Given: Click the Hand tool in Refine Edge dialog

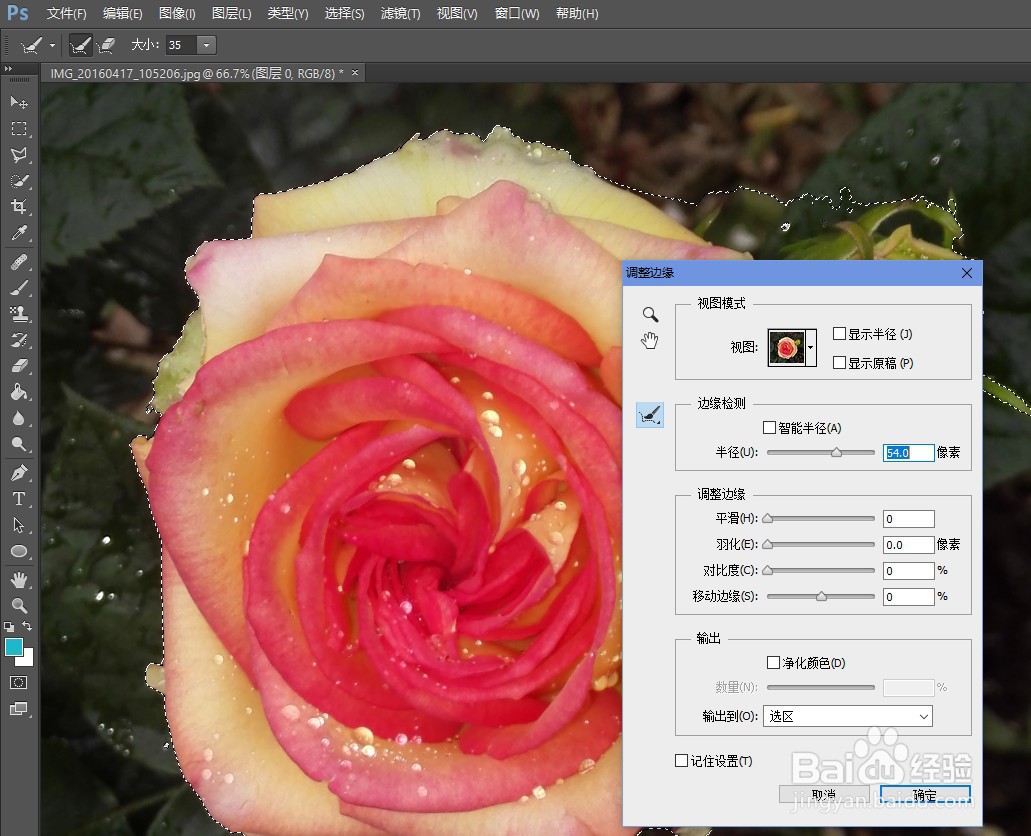Looking at the screenshot, I should point(650,341).
